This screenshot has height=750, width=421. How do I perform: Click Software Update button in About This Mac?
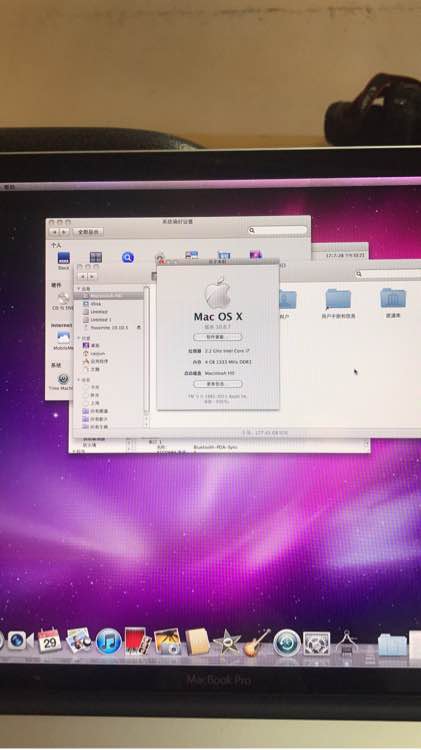coord(218,337)
